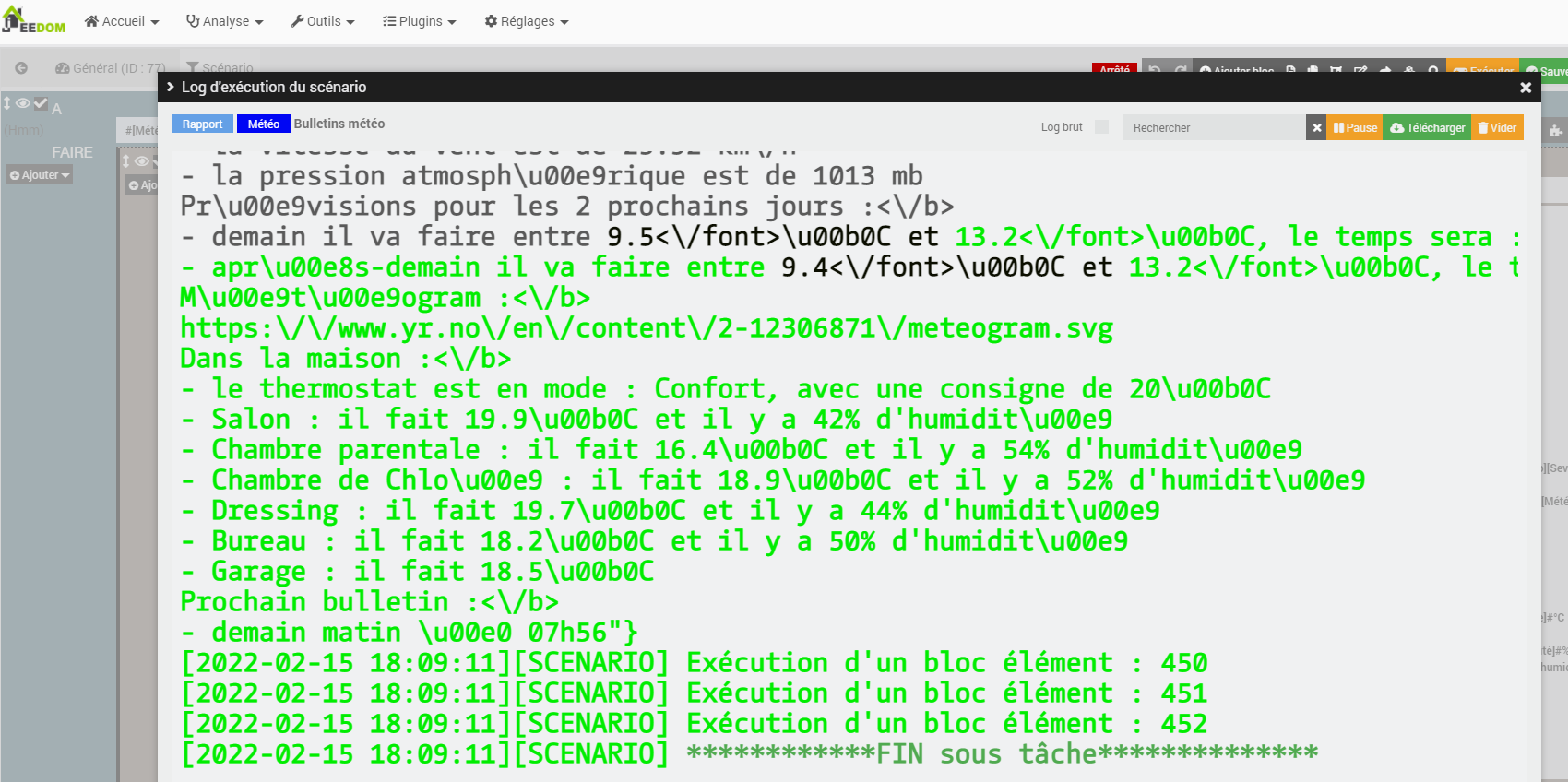Toggle the eye icon of block A
Screen dimensions: 1568x782
click(23, 104)
